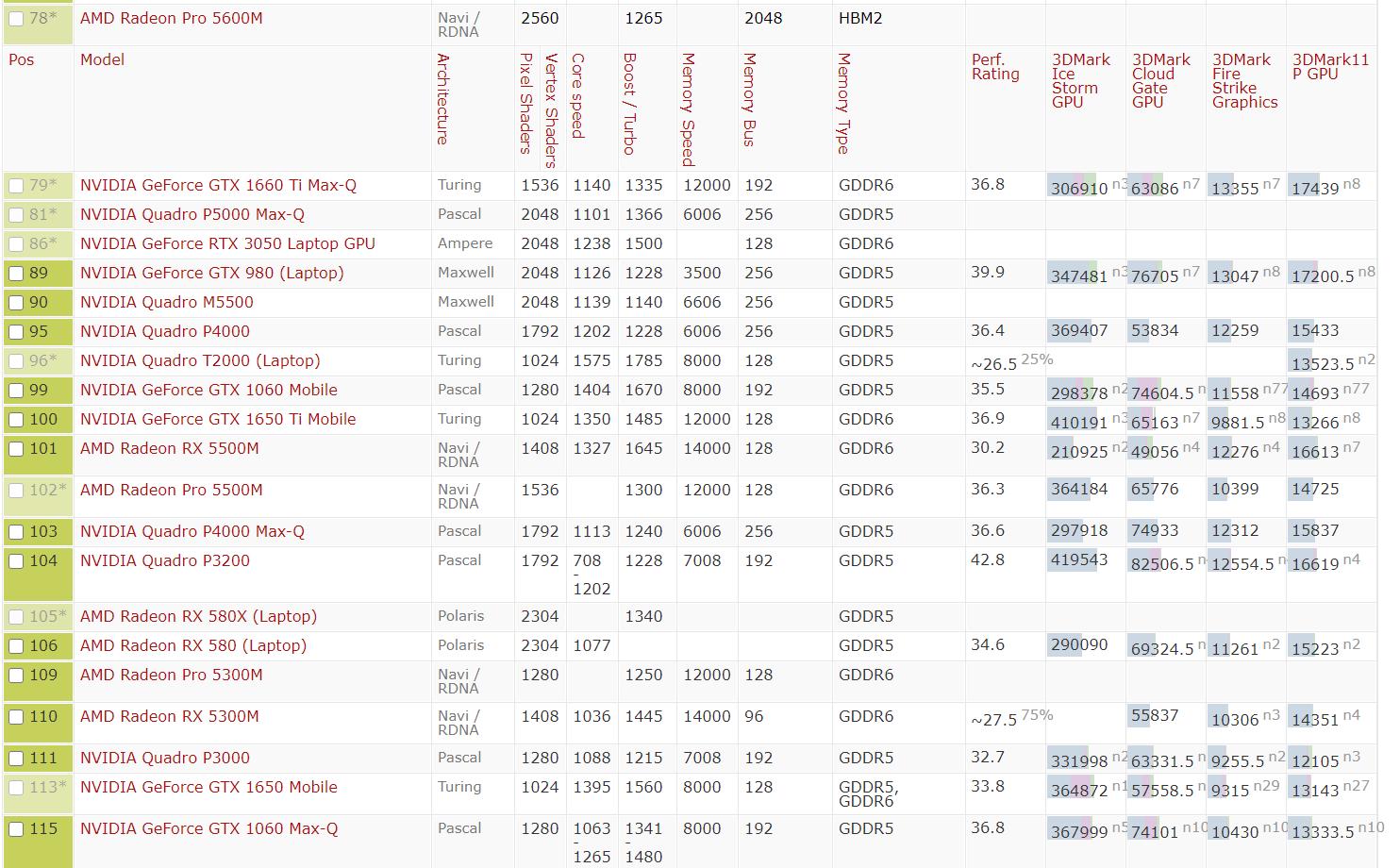Image resolution: width=1400 pixels, height=868 pixels.
Task: Open NVIDIA GeForce GTX 1650 Mobile link
Action: point(208,787)
